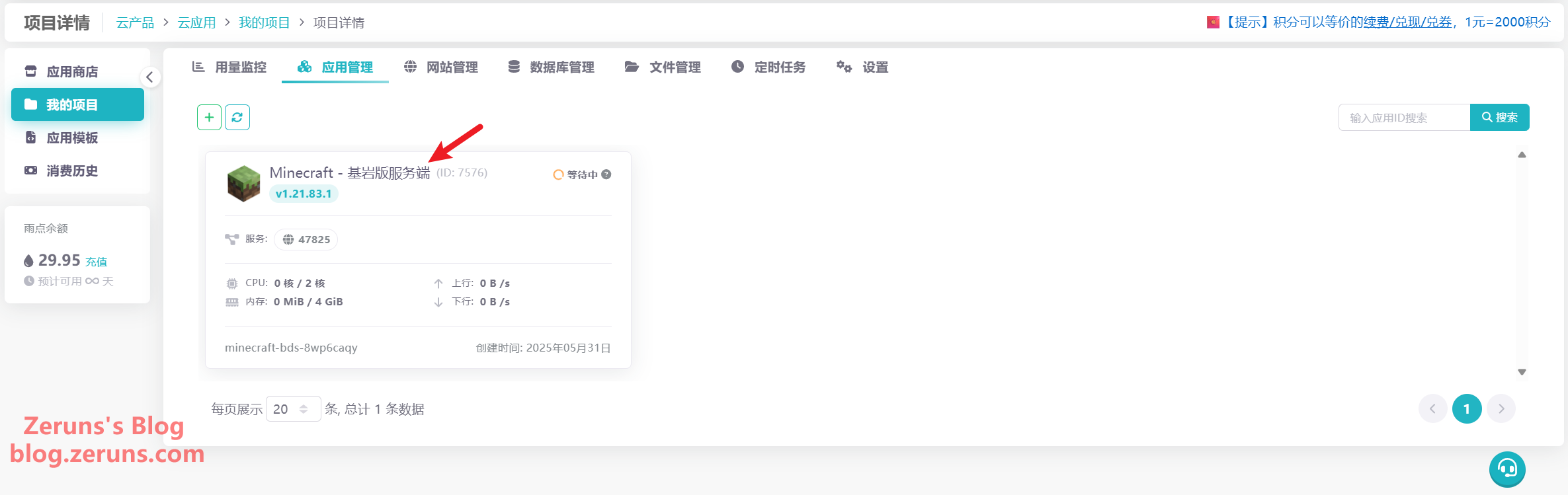Open 应用商店 in the sidebar
Image resolution: width=1568 pixels, height=495 pixels.
point(72,71)
